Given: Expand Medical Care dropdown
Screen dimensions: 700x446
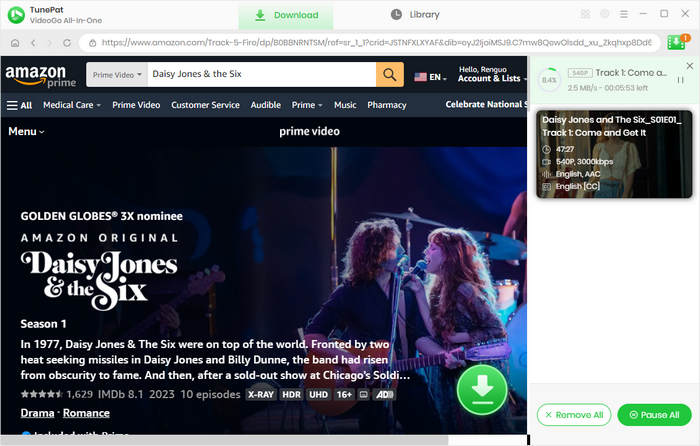Looking at the screenshot, I should tap(72, 105).
